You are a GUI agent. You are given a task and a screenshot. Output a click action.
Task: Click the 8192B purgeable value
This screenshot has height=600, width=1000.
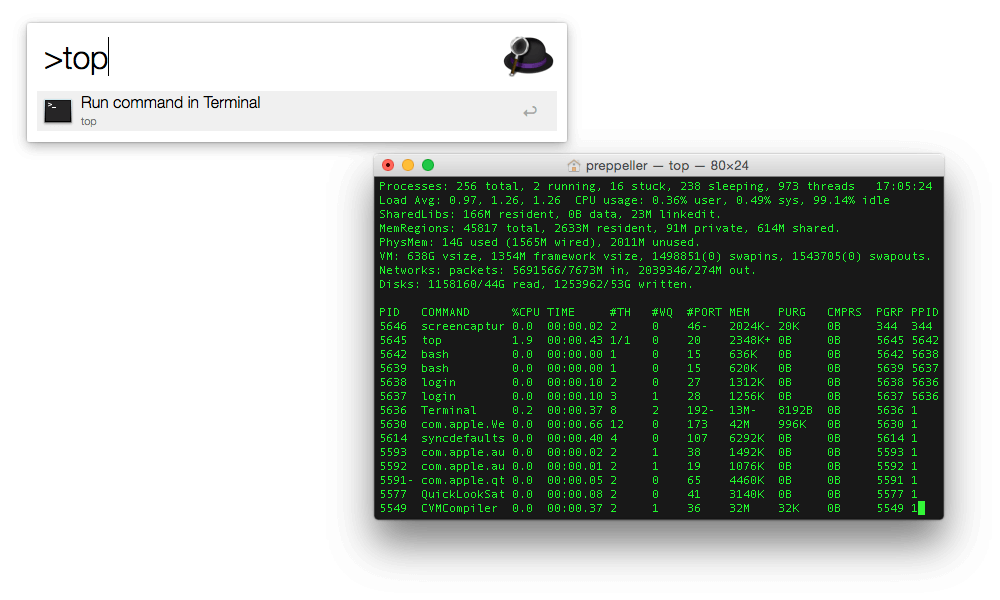tap(795, 411)
